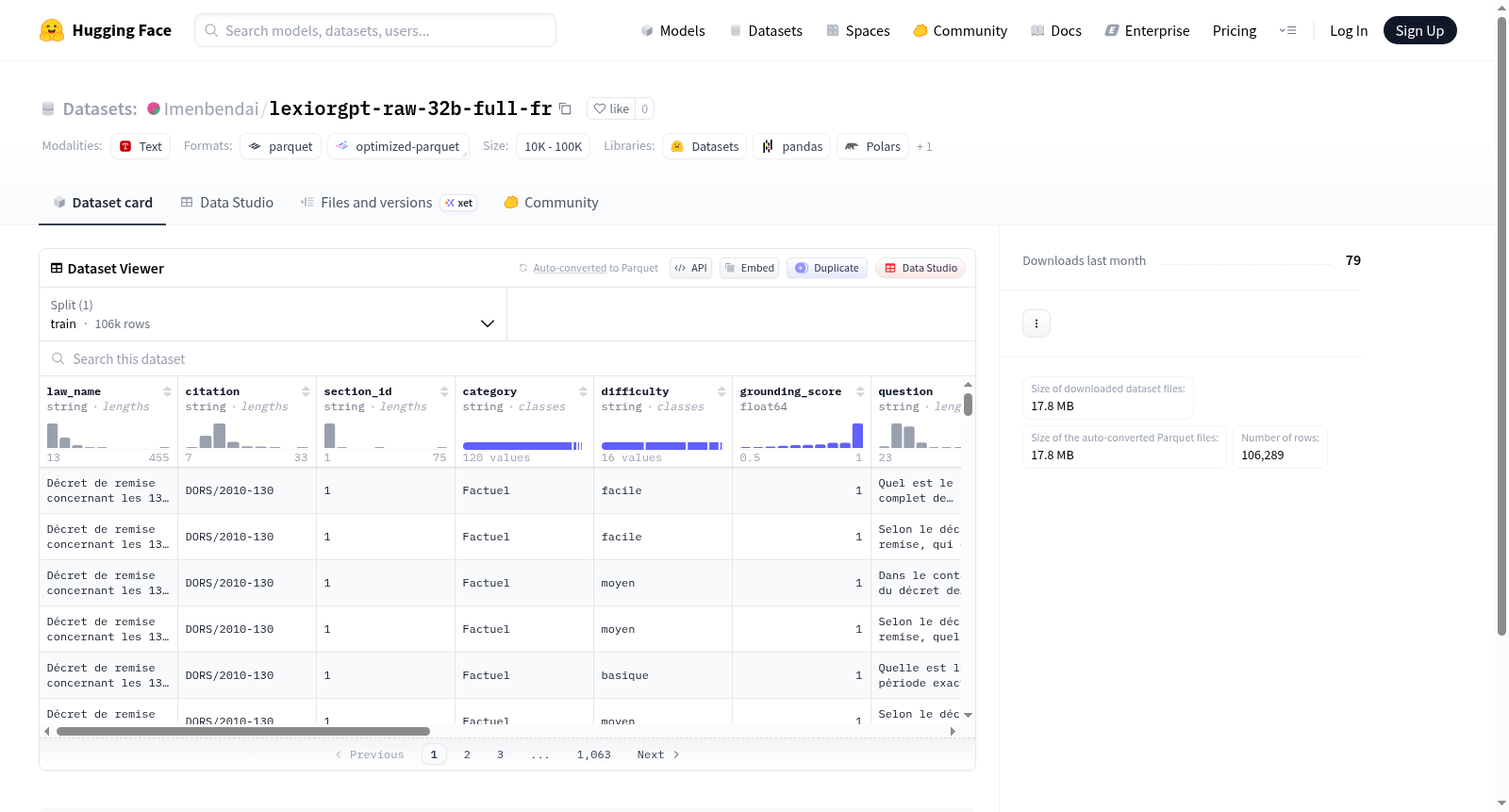Click the grounding_score histogram bar chart

(x=802, y=435)
